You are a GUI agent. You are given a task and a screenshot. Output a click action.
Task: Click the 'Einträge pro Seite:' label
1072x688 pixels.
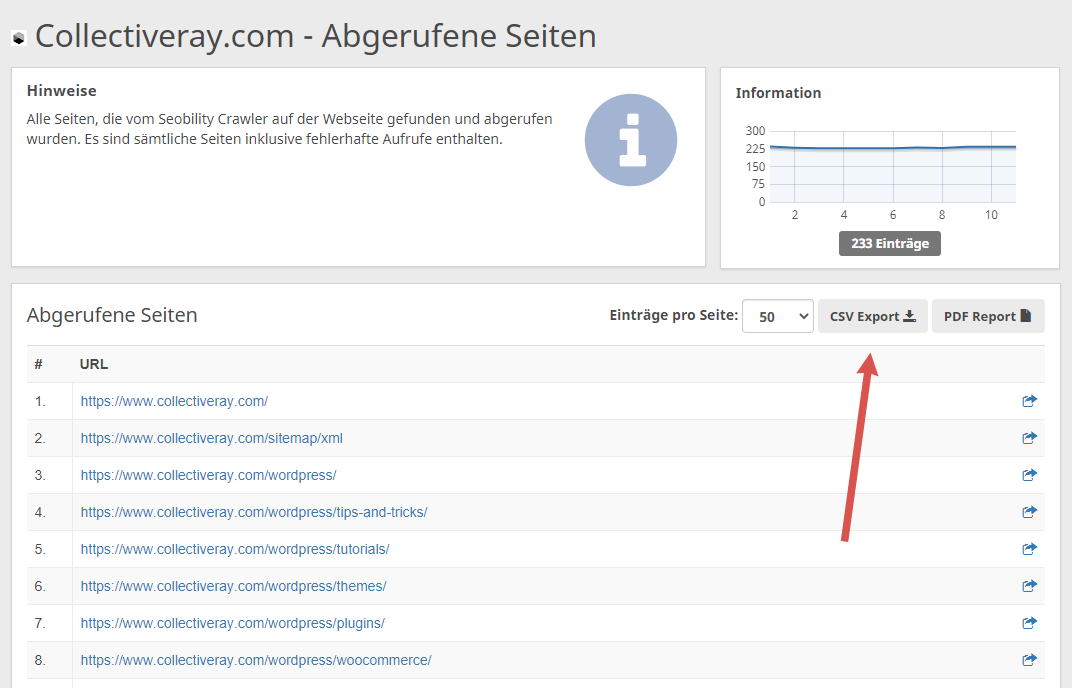click(x=673, y=315)
